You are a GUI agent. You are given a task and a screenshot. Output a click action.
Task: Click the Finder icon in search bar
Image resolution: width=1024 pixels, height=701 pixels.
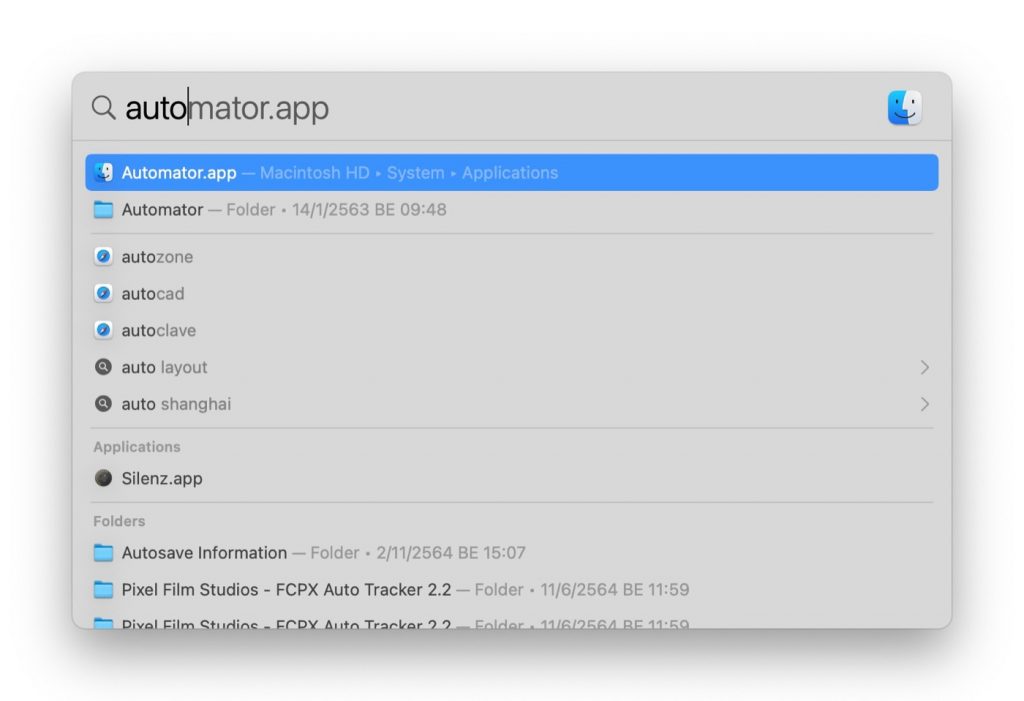tap(904, 108)
